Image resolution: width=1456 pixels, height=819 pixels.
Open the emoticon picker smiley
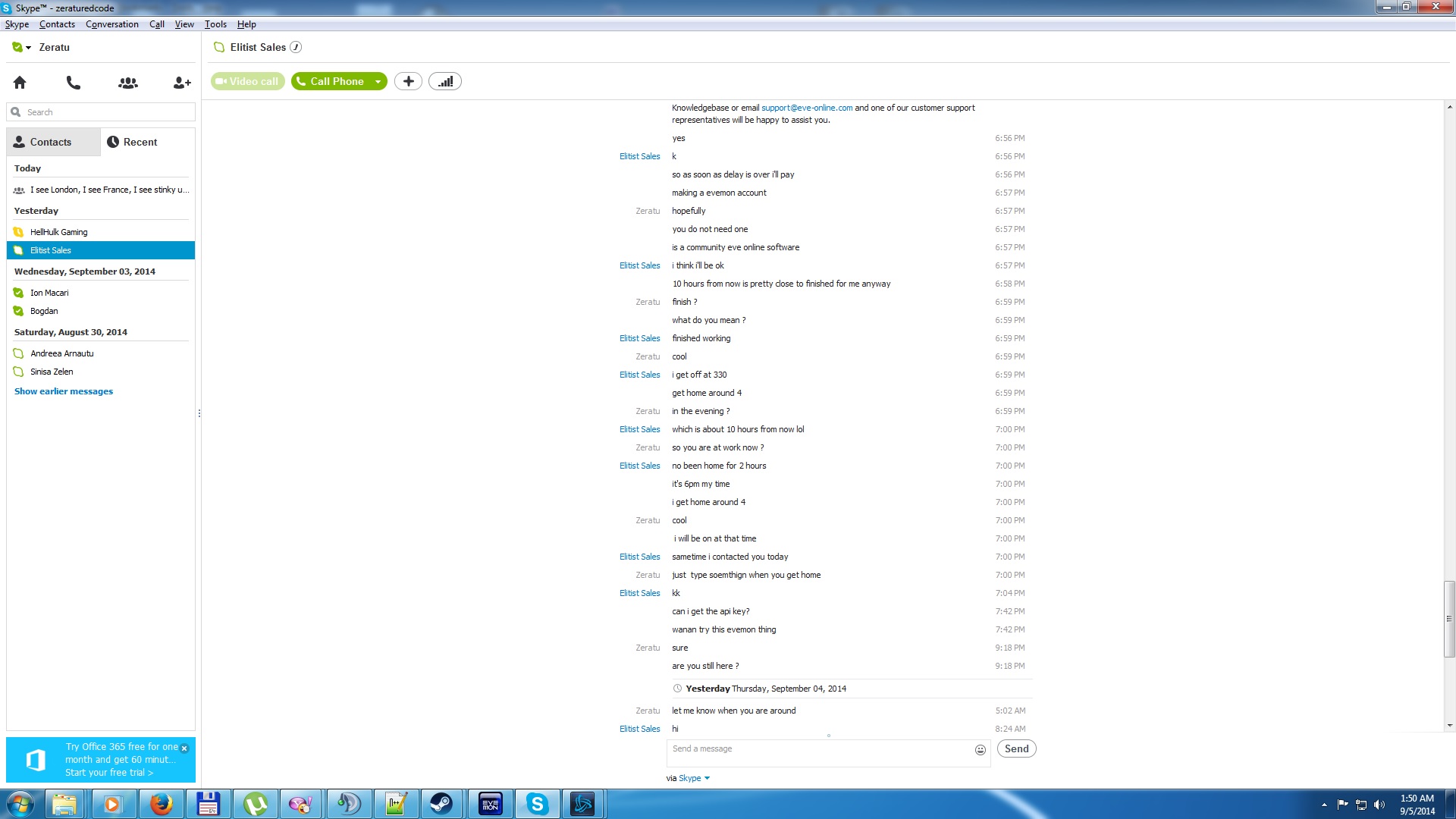click(980, 749)
